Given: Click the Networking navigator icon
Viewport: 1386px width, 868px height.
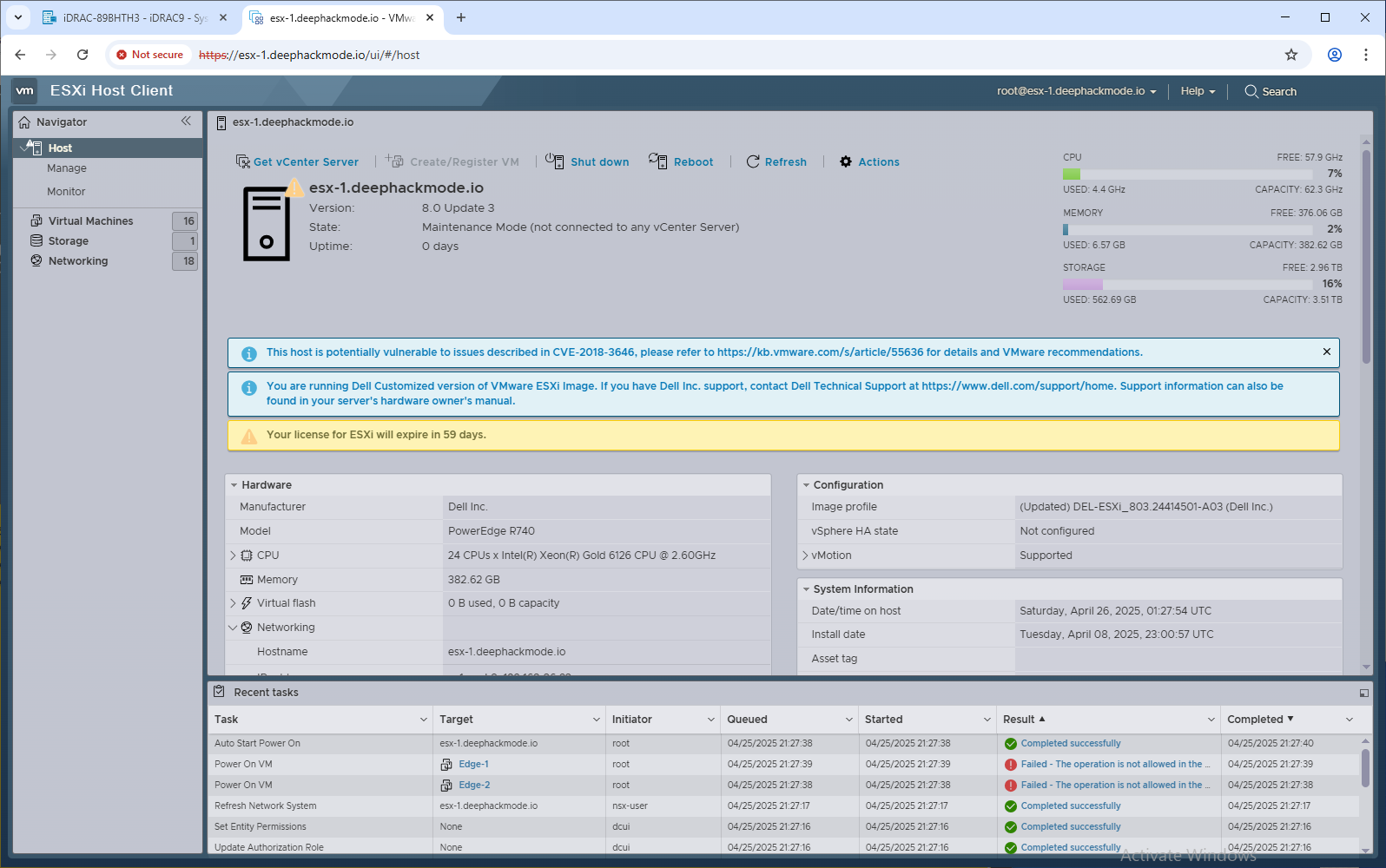Looking at the screenshot, I should point(36,260).
